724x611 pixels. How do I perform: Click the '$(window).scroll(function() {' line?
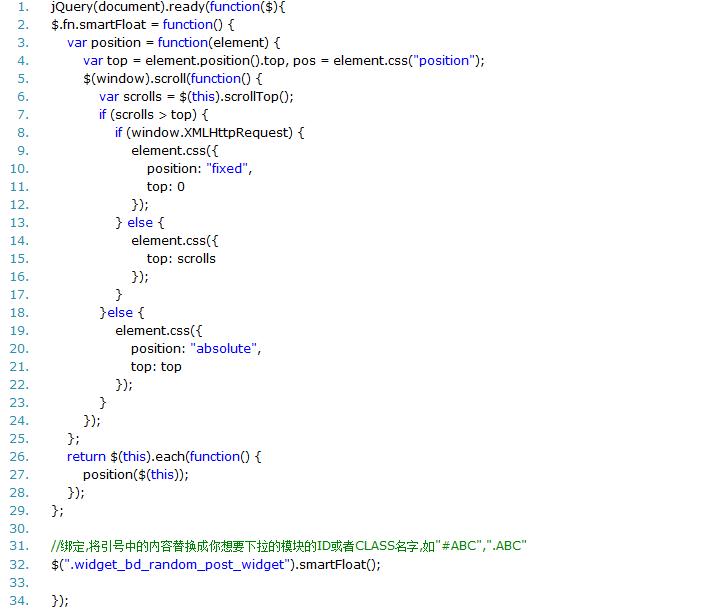pyautogui.click(x=173, y=79)
